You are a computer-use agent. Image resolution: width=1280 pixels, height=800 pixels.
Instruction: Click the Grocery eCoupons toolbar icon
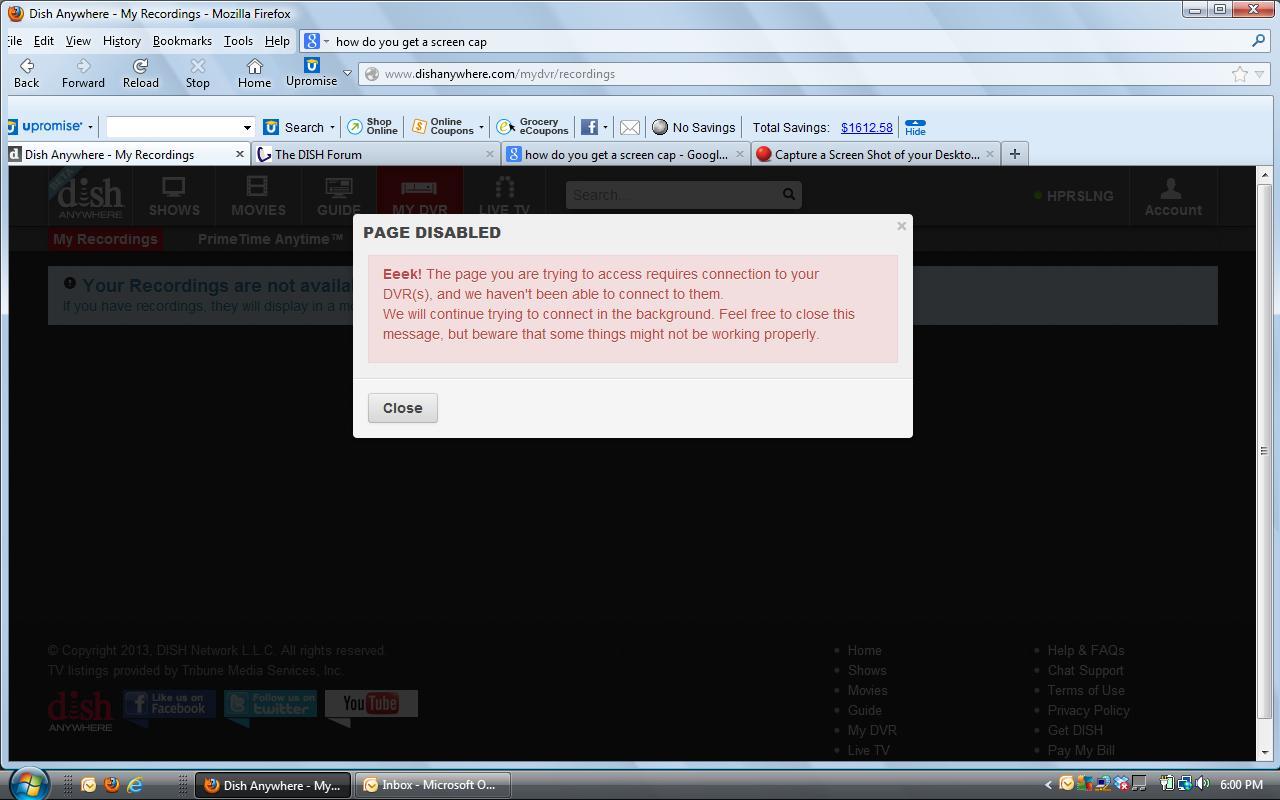tap(533, 127)
